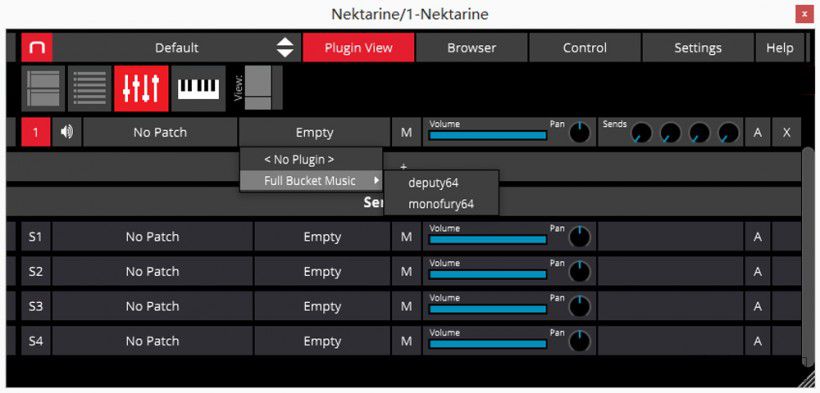820x393 pixels.
Task: Click the No Patch button on S4
Action: click(152, 341)
